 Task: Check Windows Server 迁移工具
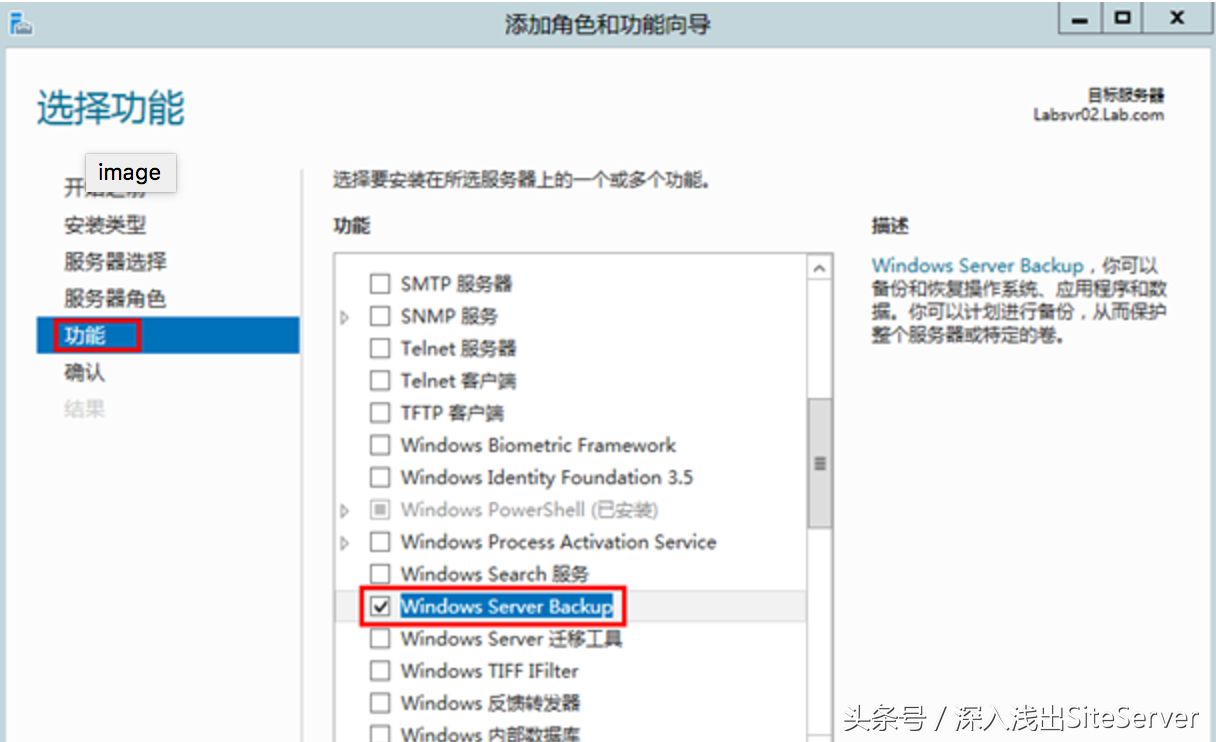[380, 639]
